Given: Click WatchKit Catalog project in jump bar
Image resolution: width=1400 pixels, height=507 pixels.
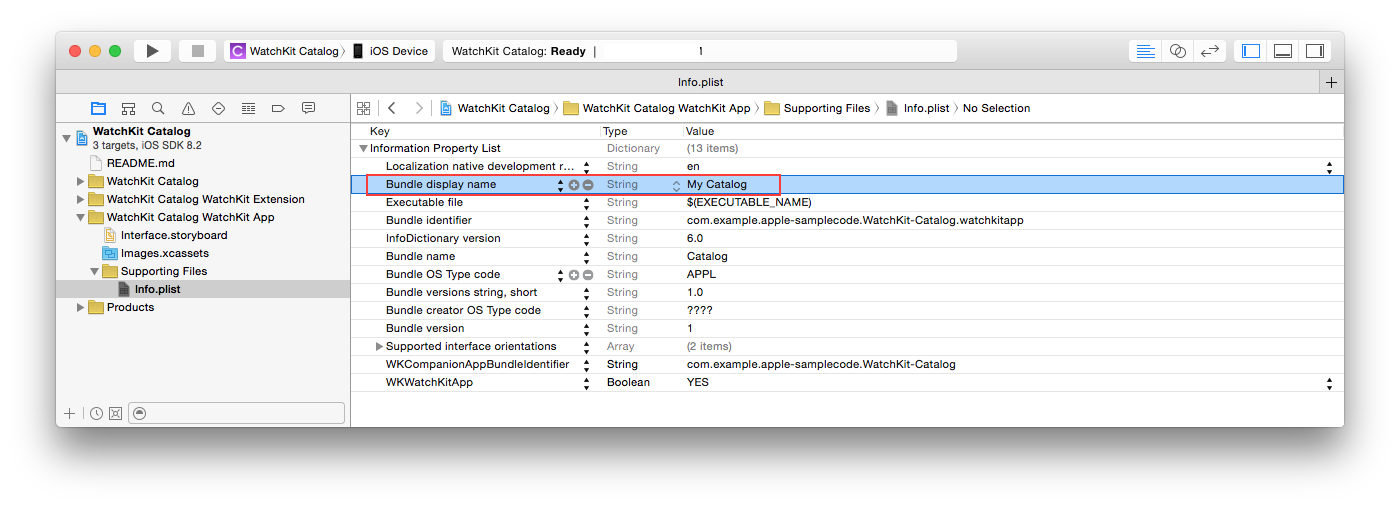Looking at the screenshot, I should coord(495,108).
